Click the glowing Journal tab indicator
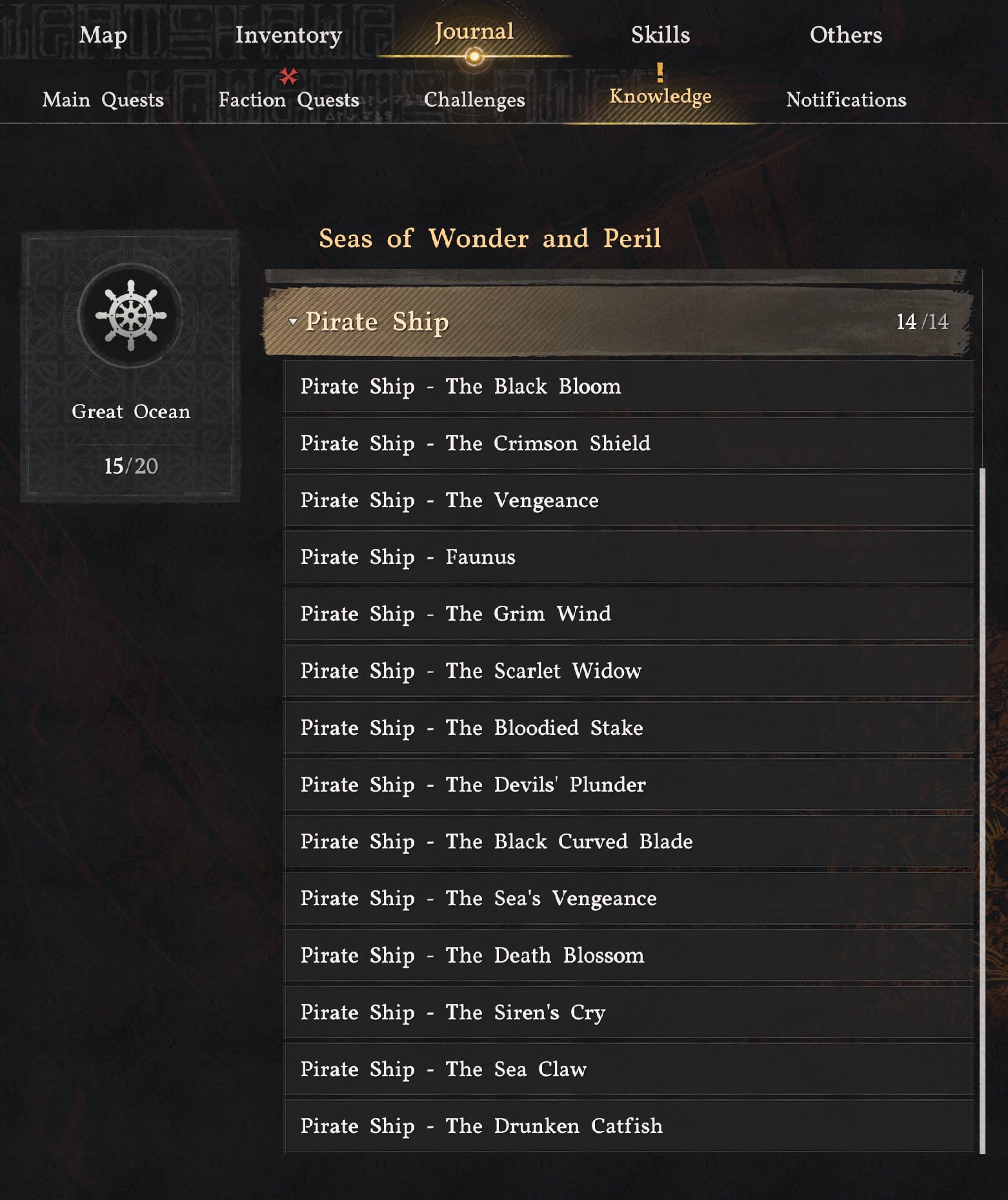The height and width of the screenshot is (1200, 1008). point(474,57)
